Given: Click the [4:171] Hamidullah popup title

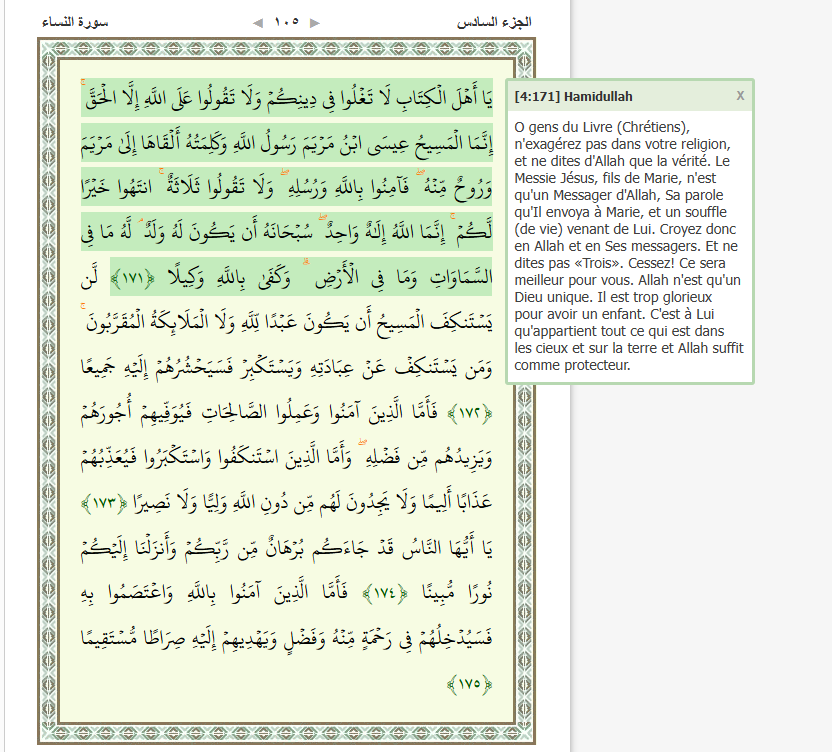Looking at the screenshot, I should coord(573,97).
